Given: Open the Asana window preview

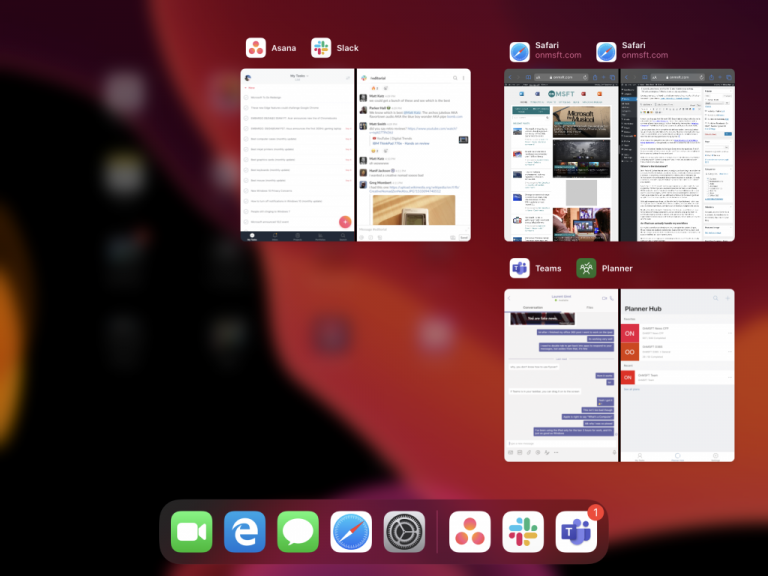Looking at the screenshot, I should [297, 155].
